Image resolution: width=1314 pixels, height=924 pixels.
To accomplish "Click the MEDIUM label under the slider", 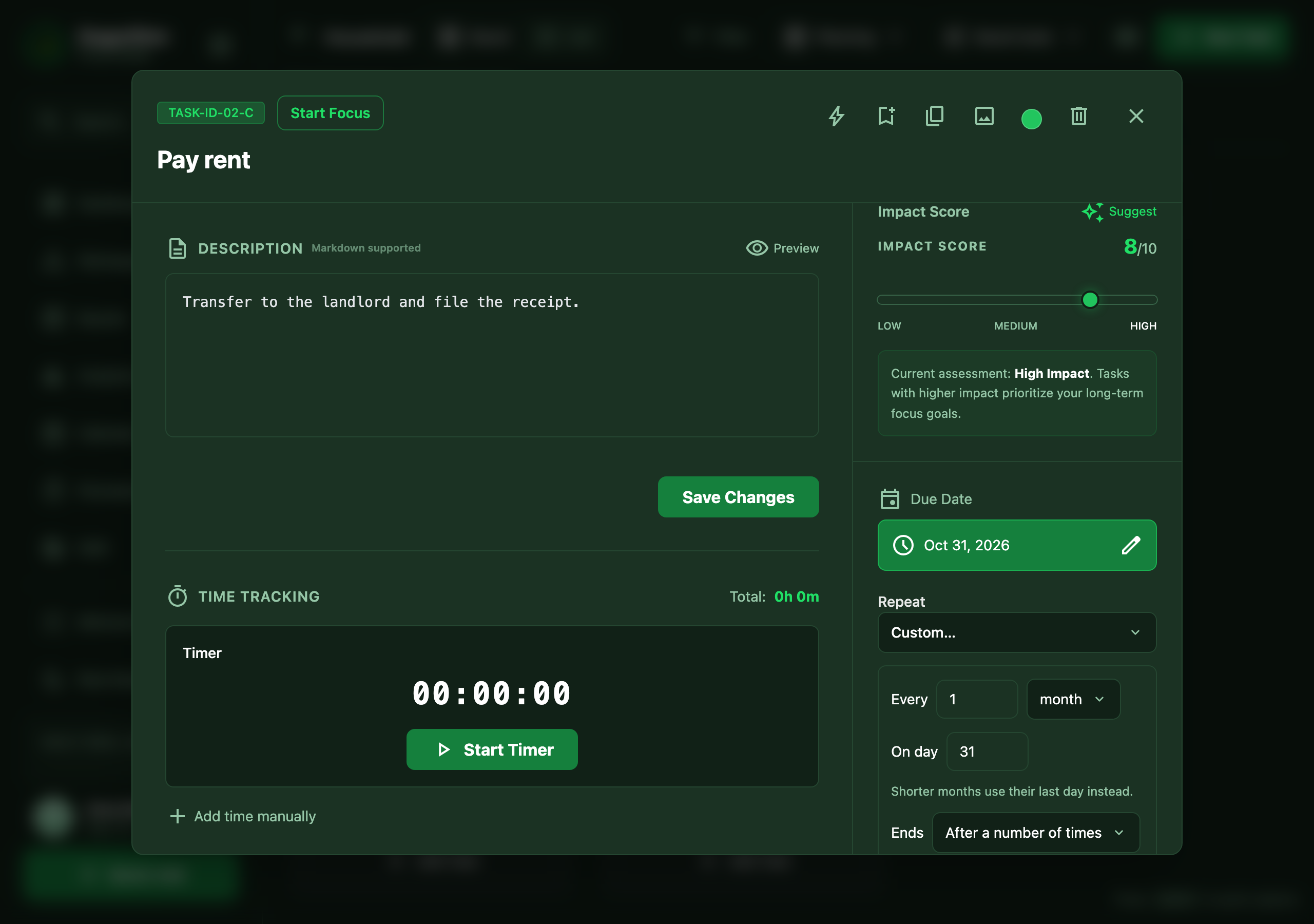I will pos(1015,326).
